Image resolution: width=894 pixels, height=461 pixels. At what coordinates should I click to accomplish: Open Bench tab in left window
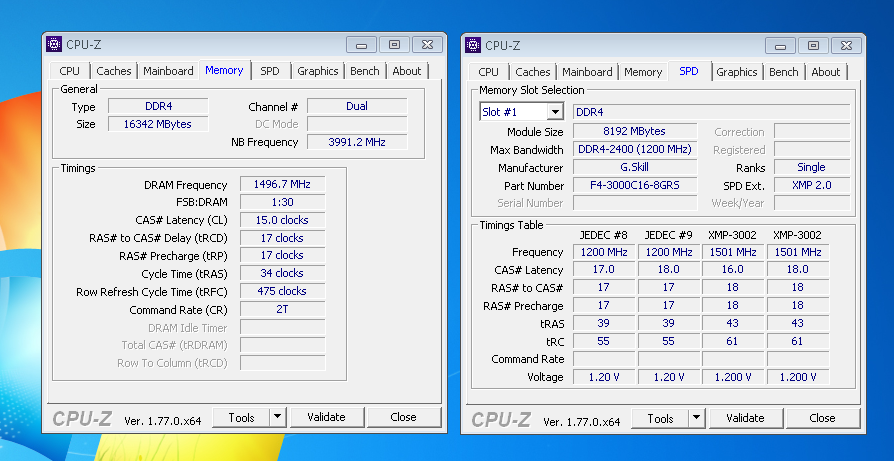pyautogui.click(x=365, y=71)
